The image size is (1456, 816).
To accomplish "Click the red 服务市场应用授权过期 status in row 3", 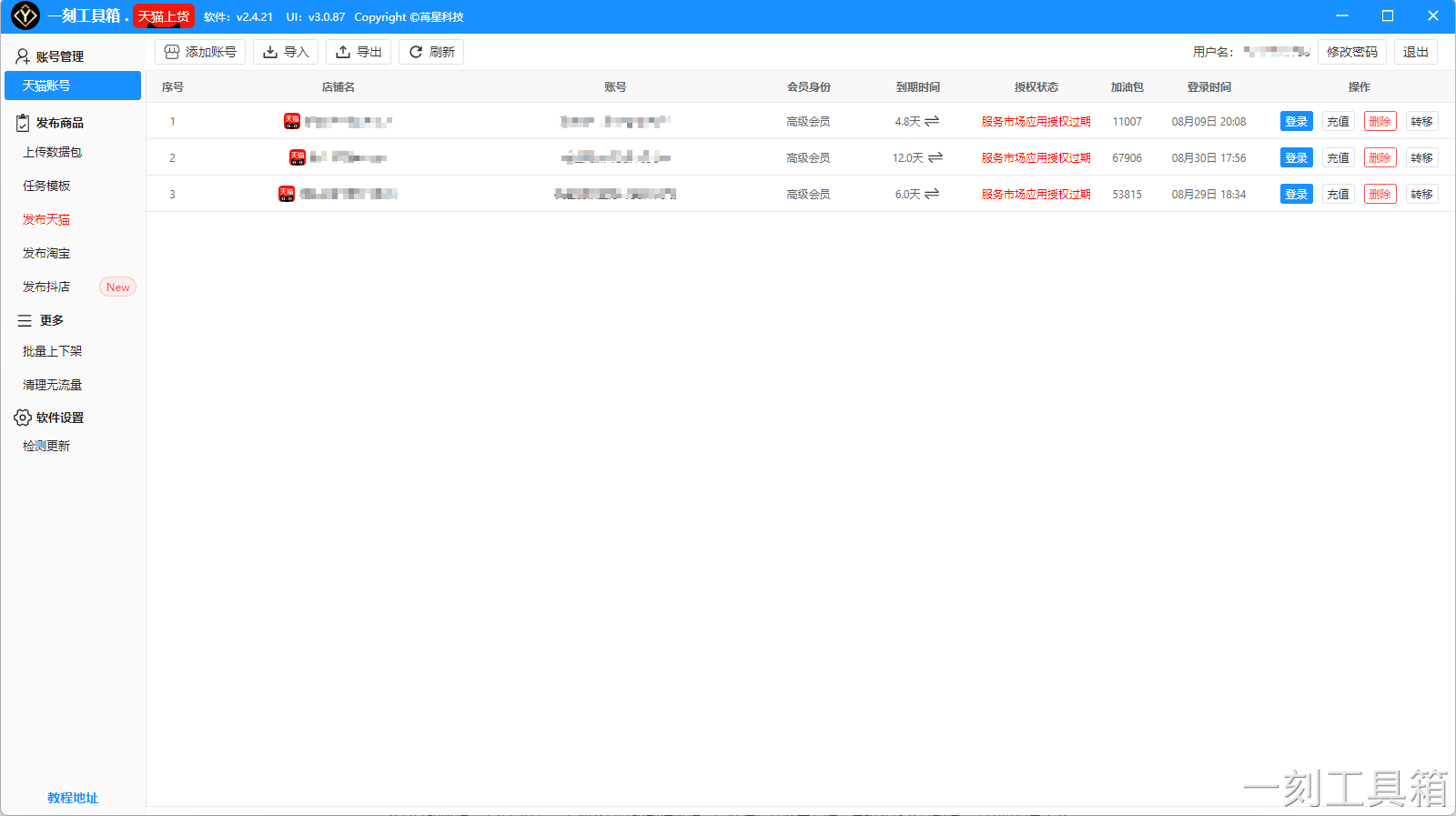I will (1036, 194).
